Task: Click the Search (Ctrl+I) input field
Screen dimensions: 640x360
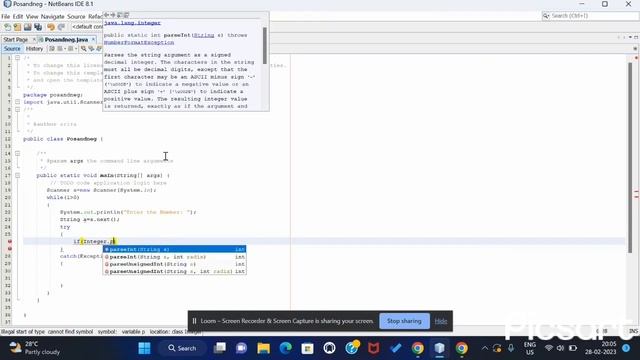Action: tap(590, 16)
